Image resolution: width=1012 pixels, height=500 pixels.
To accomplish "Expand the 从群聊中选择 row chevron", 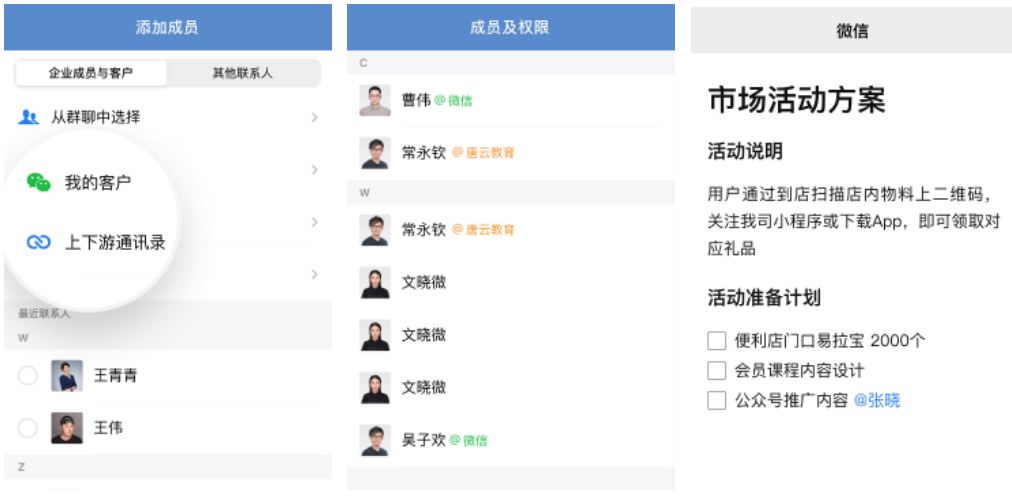I will pyautogui.click(x=314, y=118).
